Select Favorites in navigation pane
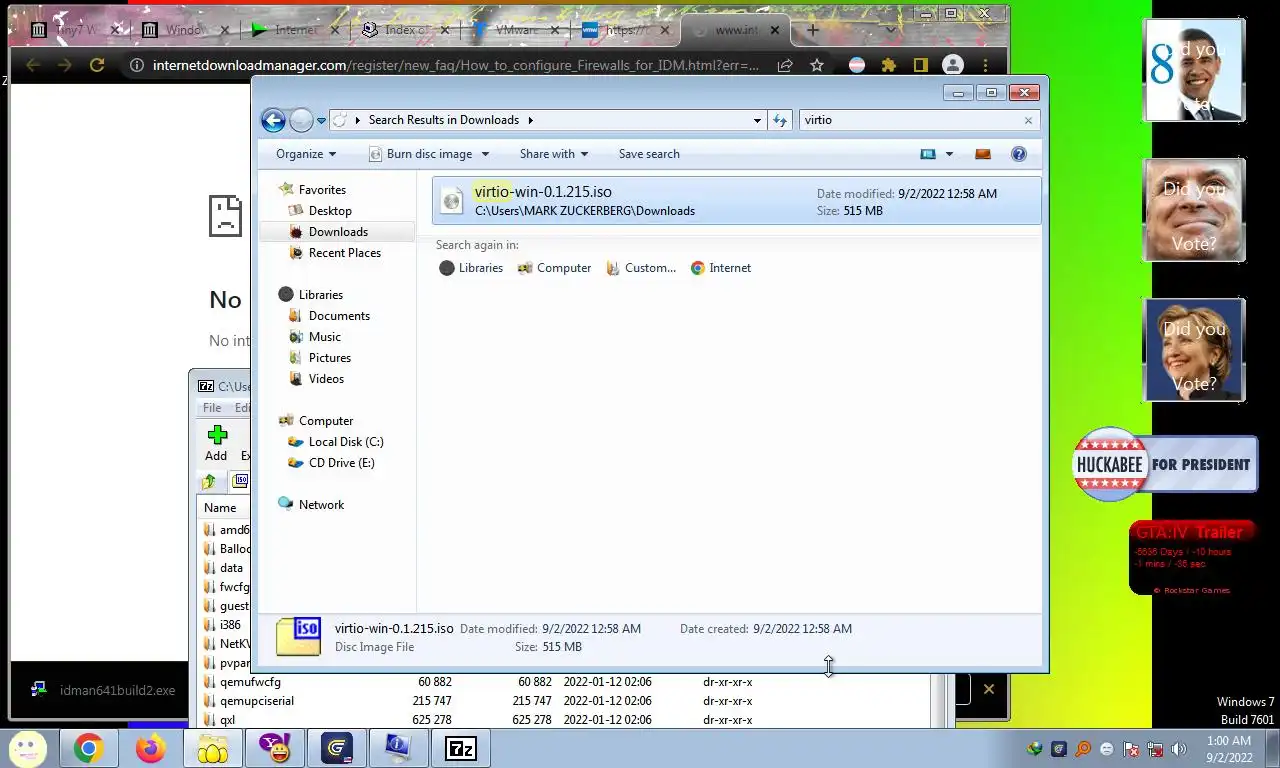Screen dimensions: 1280x768 pyautogui.click(x=322, y=190)
